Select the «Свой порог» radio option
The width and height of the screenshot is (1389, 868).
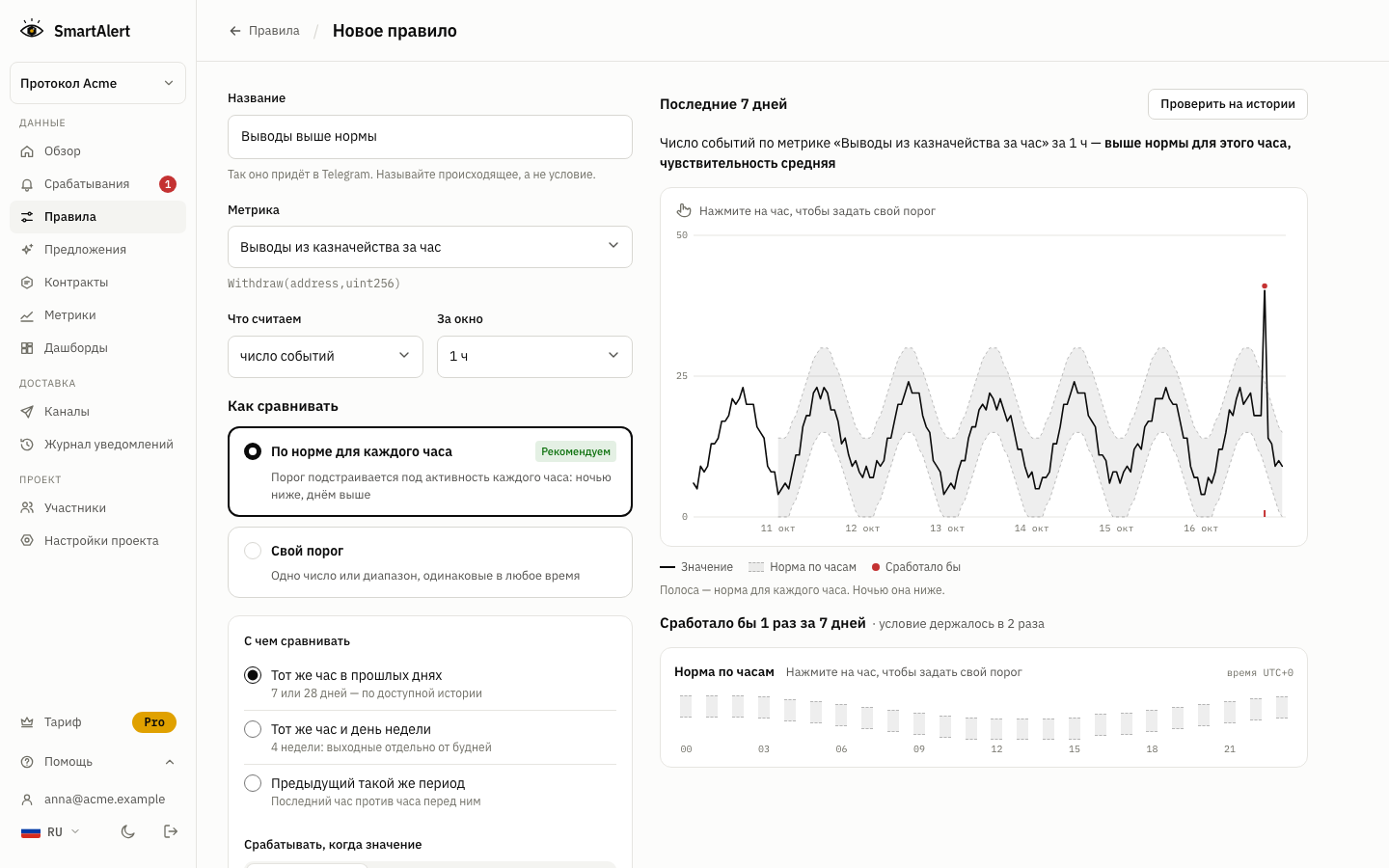click(x=253, y=551)
